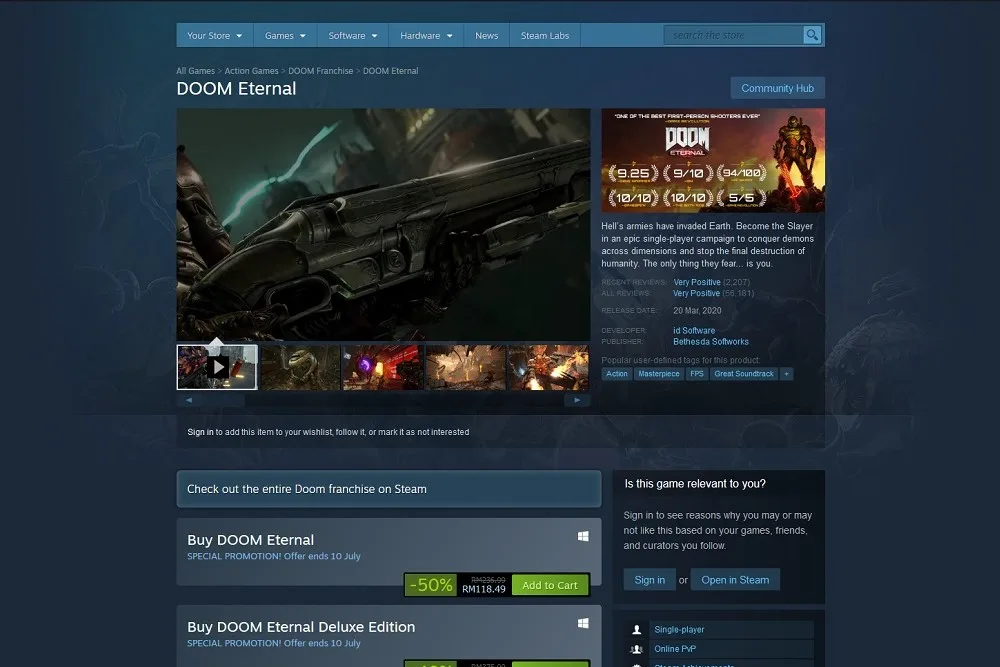The height and width of the screenshot is (667, 1000).
Task: Play the trailer from the first thumbnail
Action: click(x=217, y=367)
